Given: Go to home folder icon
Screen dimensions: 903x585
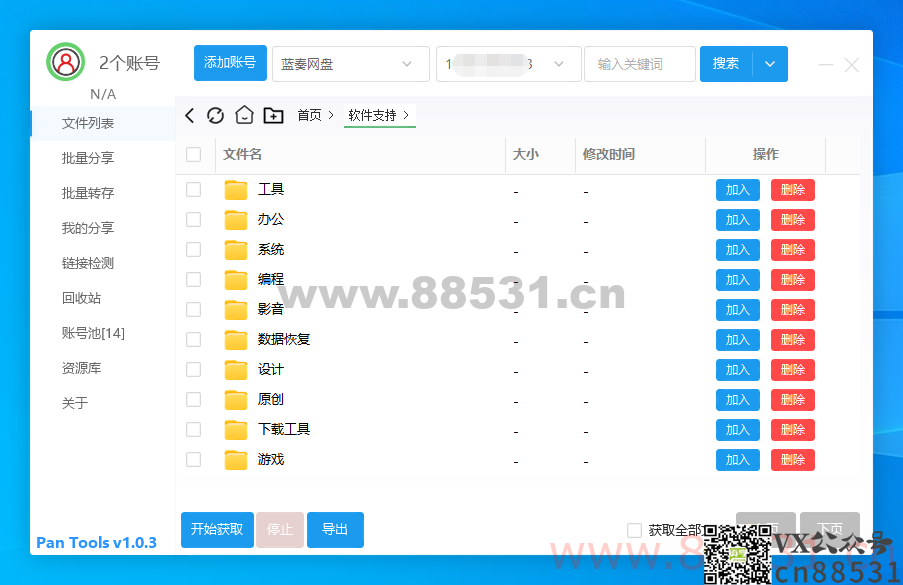Looking at the screenshot, I should pos(244,115).
